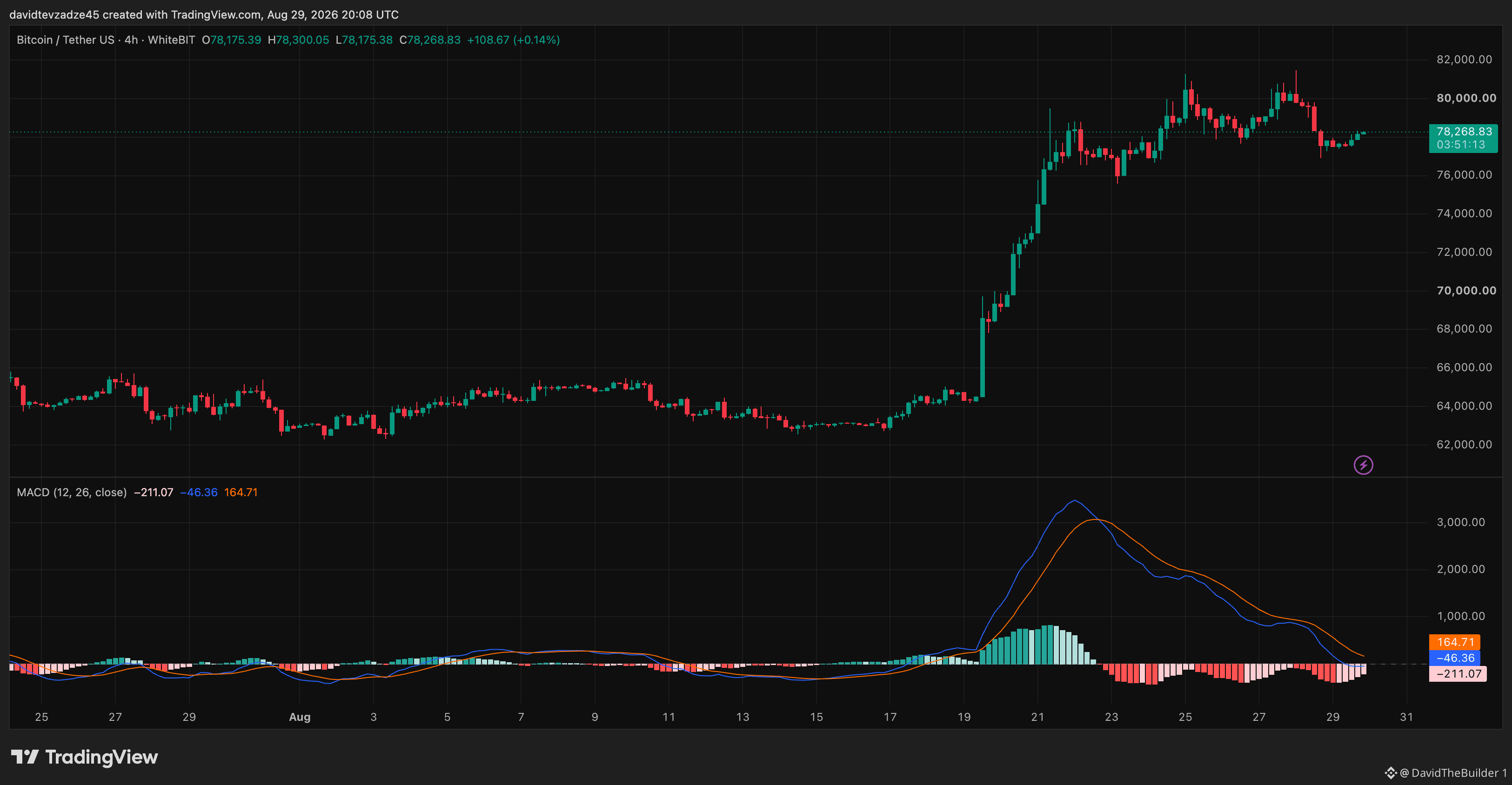Click the 3,000.00 MACD axis label
This screenshot has height=785, width=1512.
coord(1460,522)
